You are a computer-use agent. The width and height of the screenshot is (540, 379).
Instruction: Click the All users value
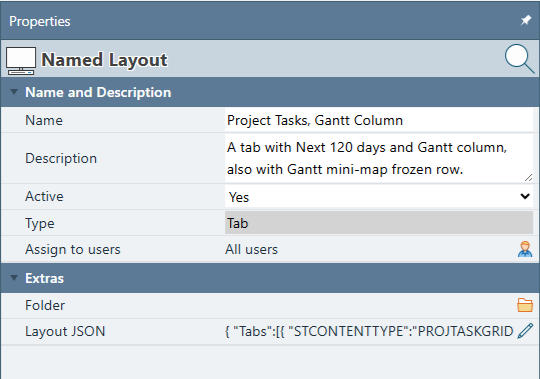pos(251,249)
